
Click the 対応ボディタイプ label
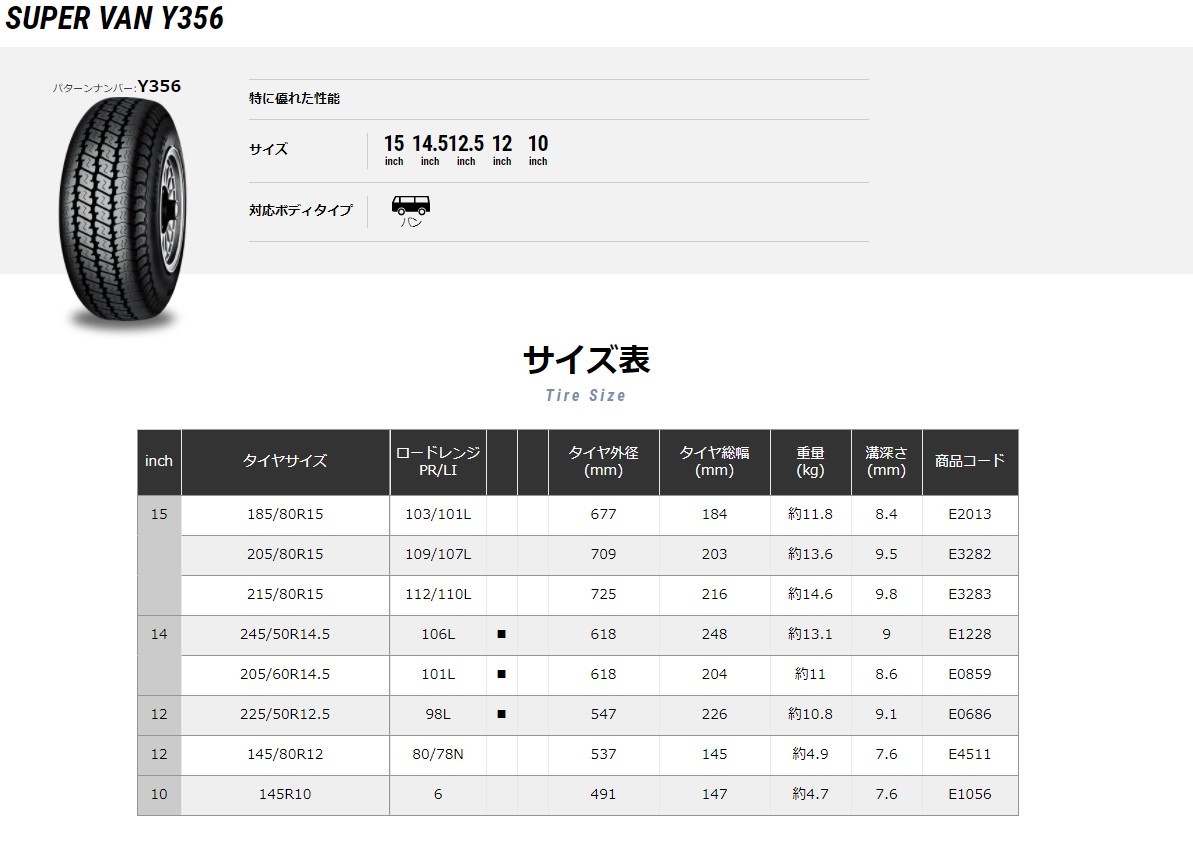(x=301, y=210)
